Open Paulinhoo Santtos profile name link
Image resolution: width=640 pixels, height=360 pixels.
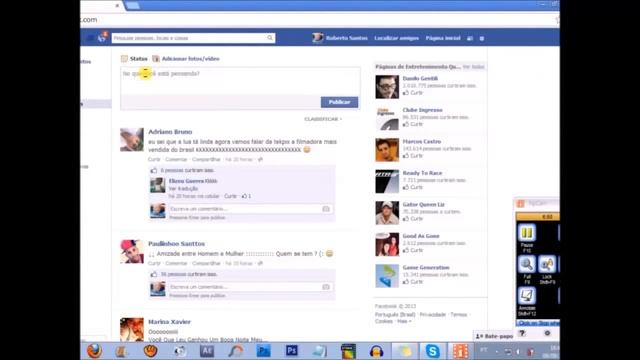pos(176,244)
